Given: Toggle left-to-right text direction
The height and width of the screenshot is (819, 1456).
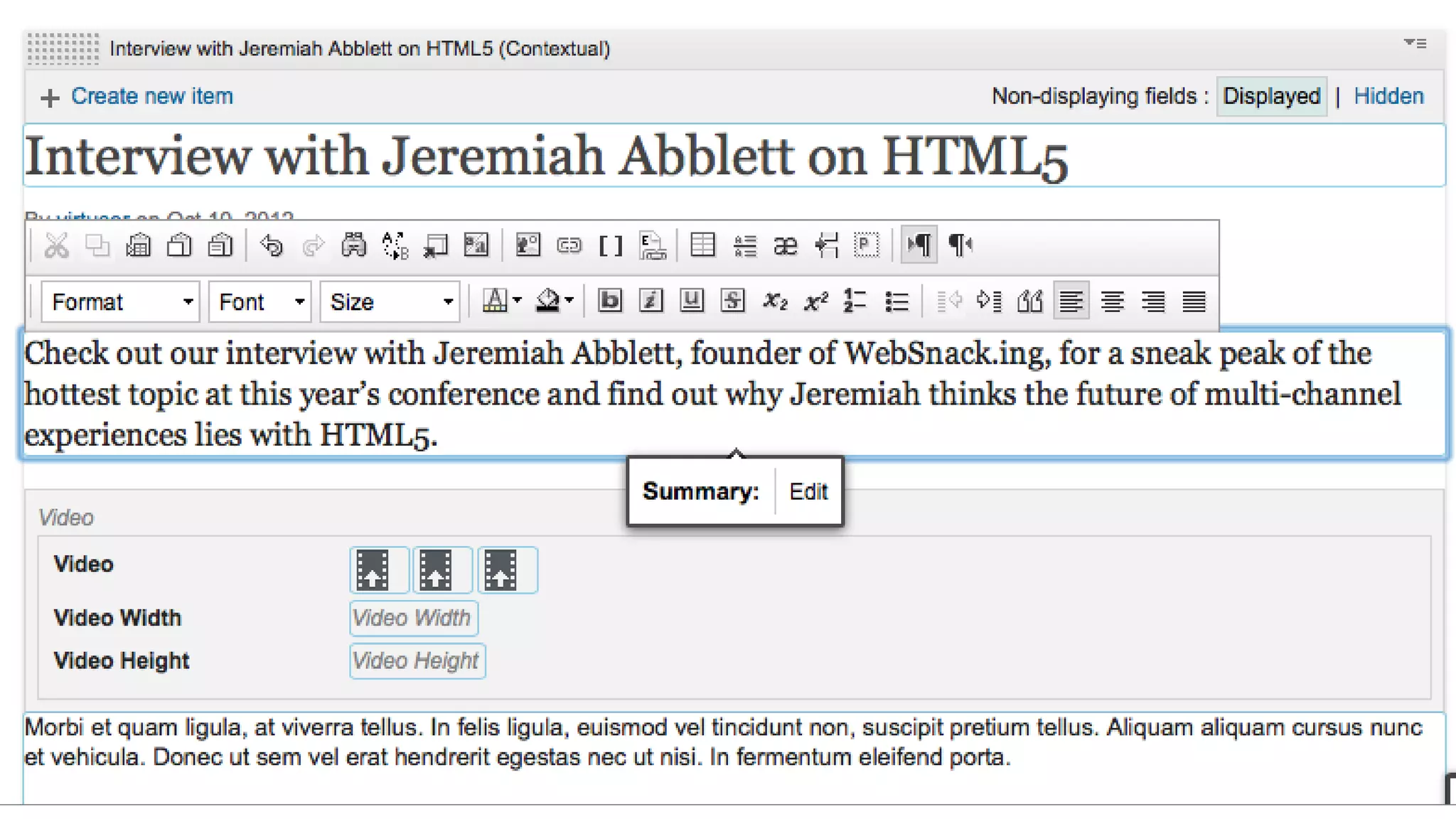Looking at the screenshot, I should [919, 246].
